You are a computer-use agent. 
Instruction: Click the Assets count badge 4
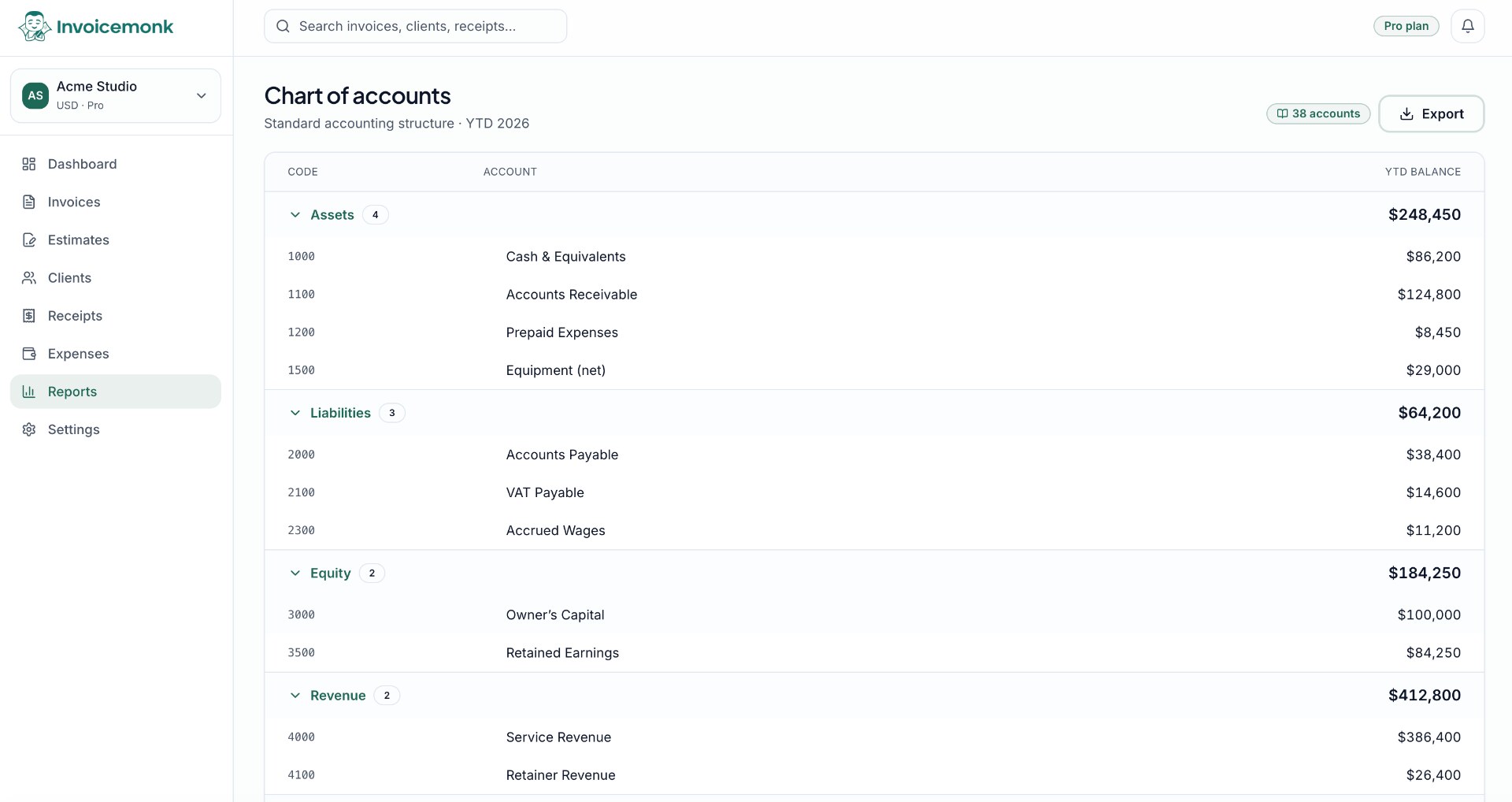[376, 214]
